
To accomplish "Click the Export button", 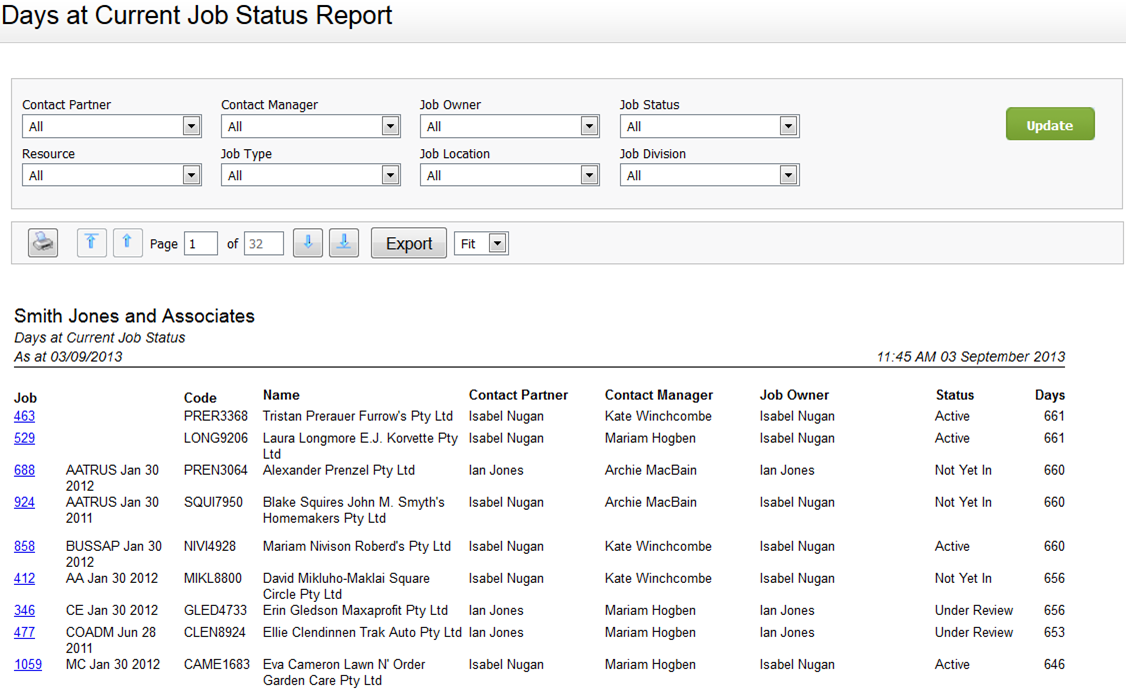I will (409, 244).
